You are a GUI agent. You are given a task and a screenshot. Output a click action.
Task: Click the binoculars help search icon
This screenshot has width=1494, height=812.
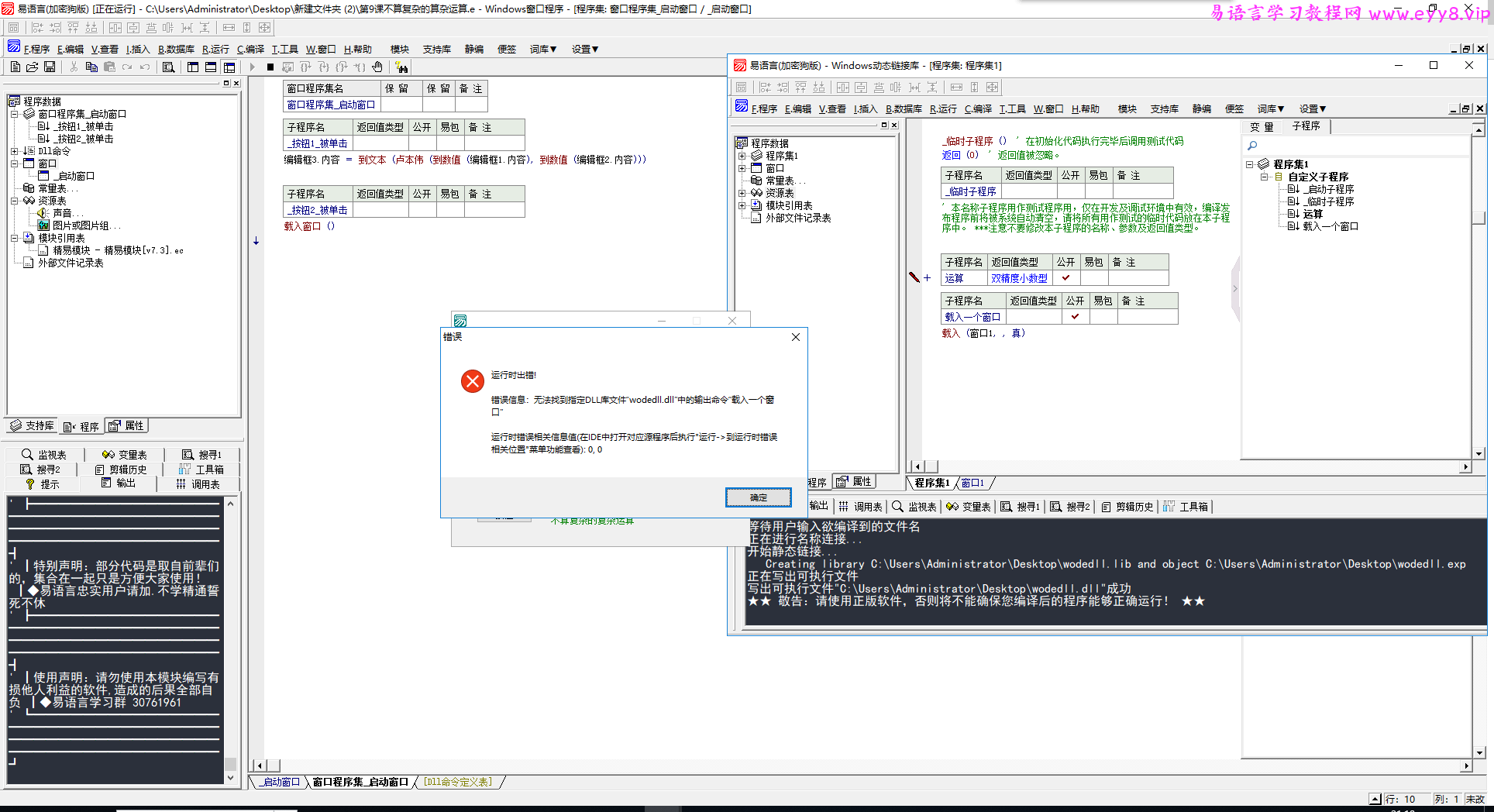pyautogui.click(x=401, y=67)
